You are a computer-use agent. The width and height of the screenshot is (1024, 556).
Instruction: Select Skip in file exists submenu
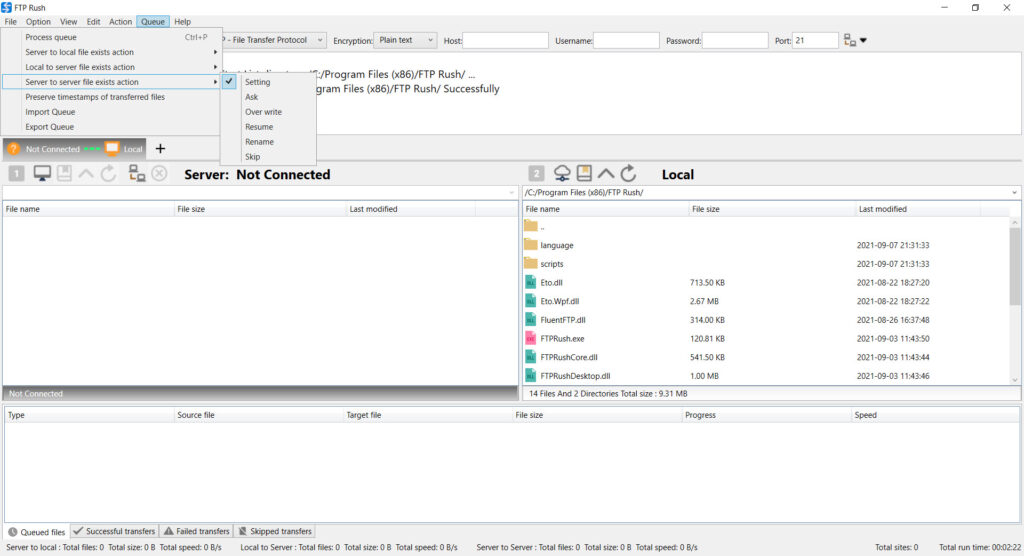(268, 157)
